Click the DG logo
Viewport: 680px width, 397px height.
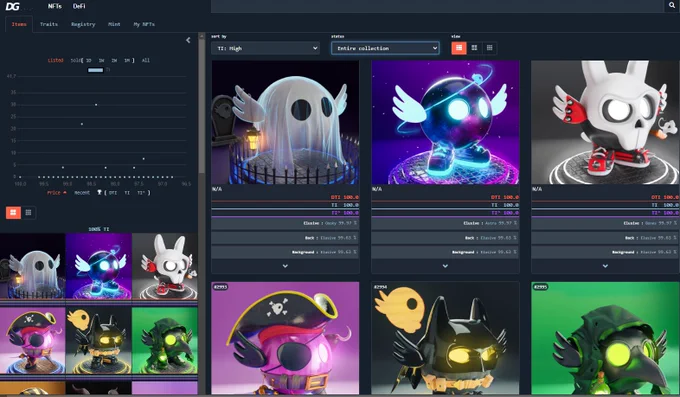pyautogui.click(x=13, y=6)
